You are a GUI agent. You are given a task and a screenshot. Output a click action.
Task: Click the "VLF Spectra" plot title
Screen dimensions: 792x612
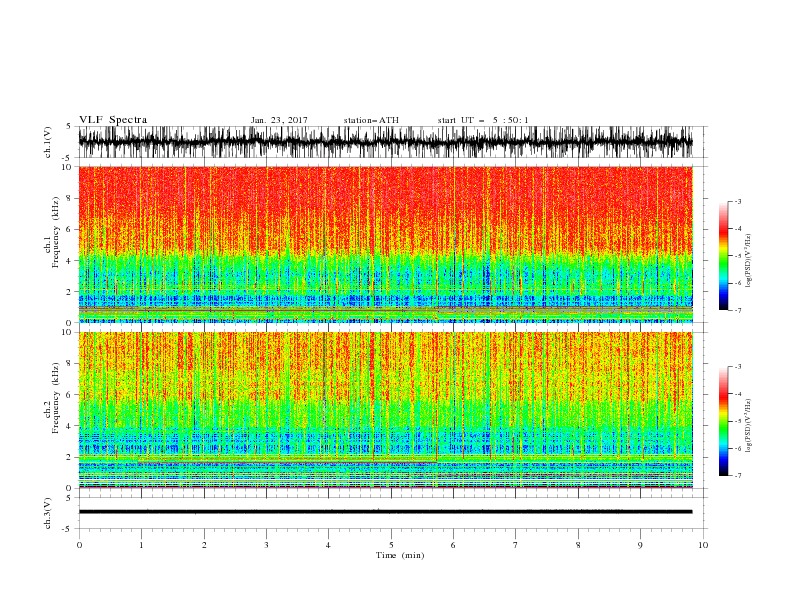[x=113, y=120]
